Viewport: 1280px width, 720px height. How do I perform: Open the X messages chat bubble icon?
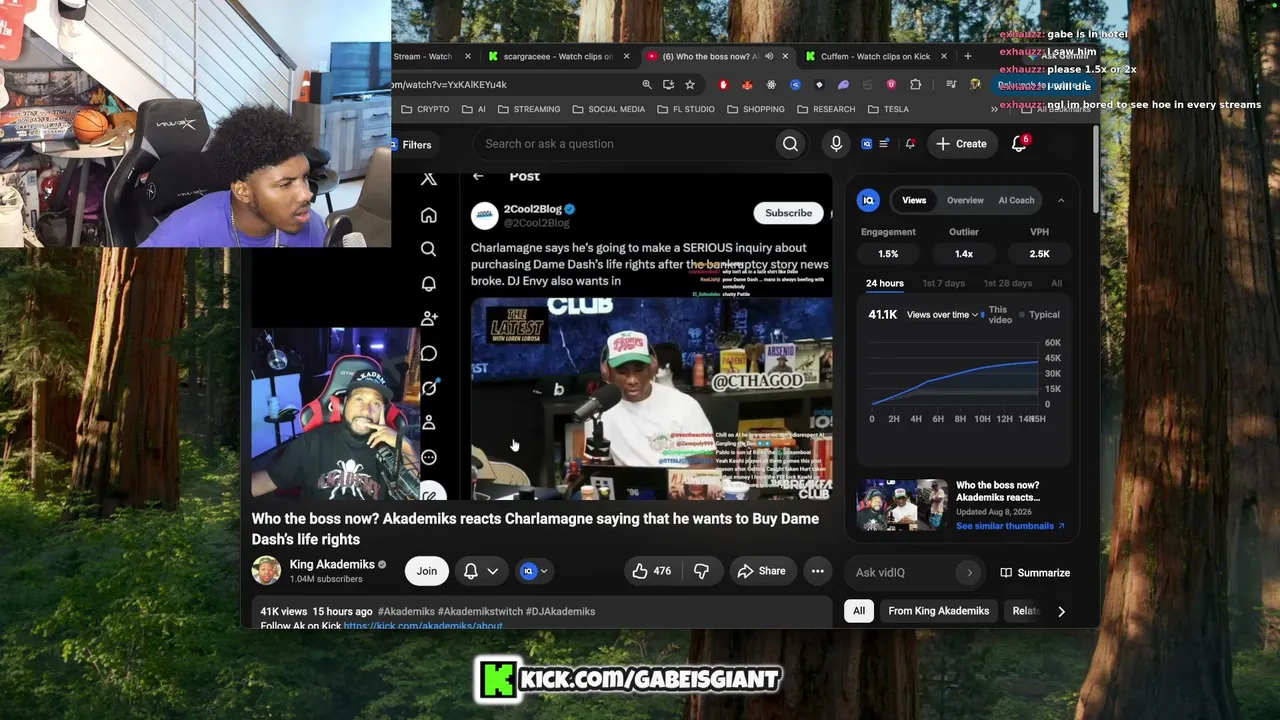(x=429, y=353)
